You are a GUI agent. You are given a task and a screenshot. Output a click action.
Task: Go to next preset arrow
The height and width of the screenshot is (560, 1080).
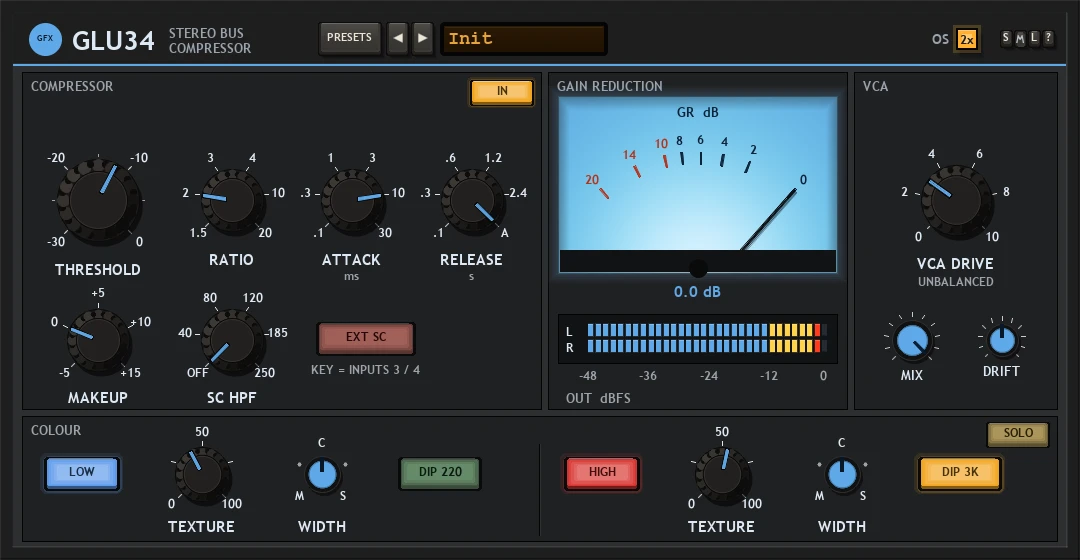423,39
